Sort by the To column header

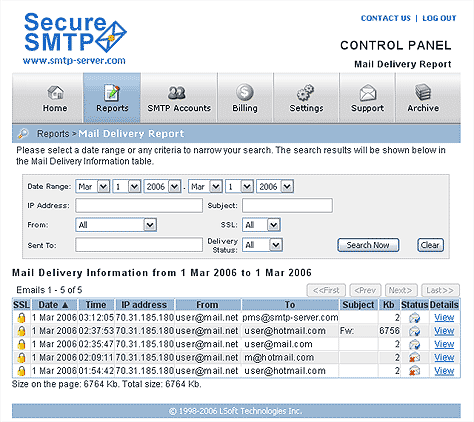(290, 305)
